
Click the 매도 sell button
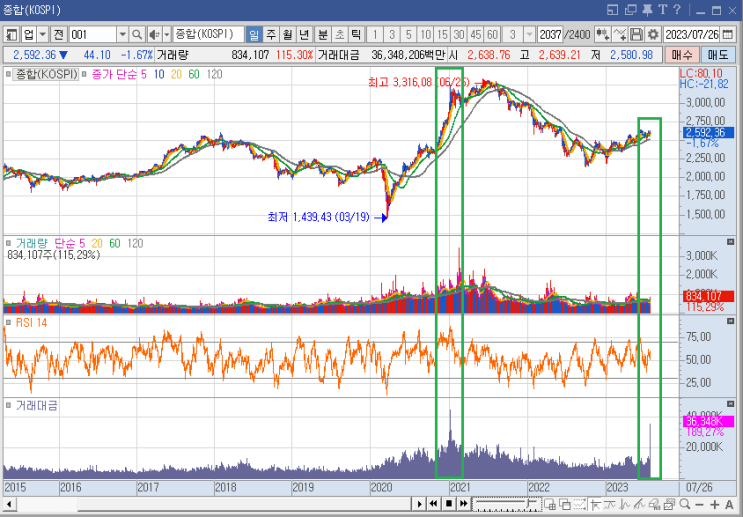718,55
